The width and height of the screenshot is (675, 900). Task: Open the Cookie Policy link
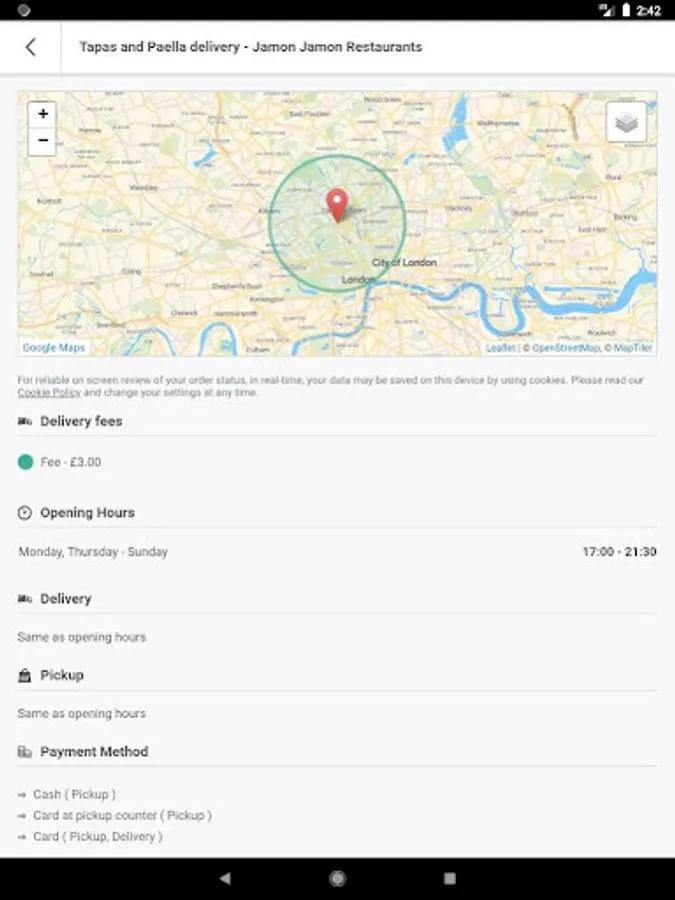pos(49,393)
